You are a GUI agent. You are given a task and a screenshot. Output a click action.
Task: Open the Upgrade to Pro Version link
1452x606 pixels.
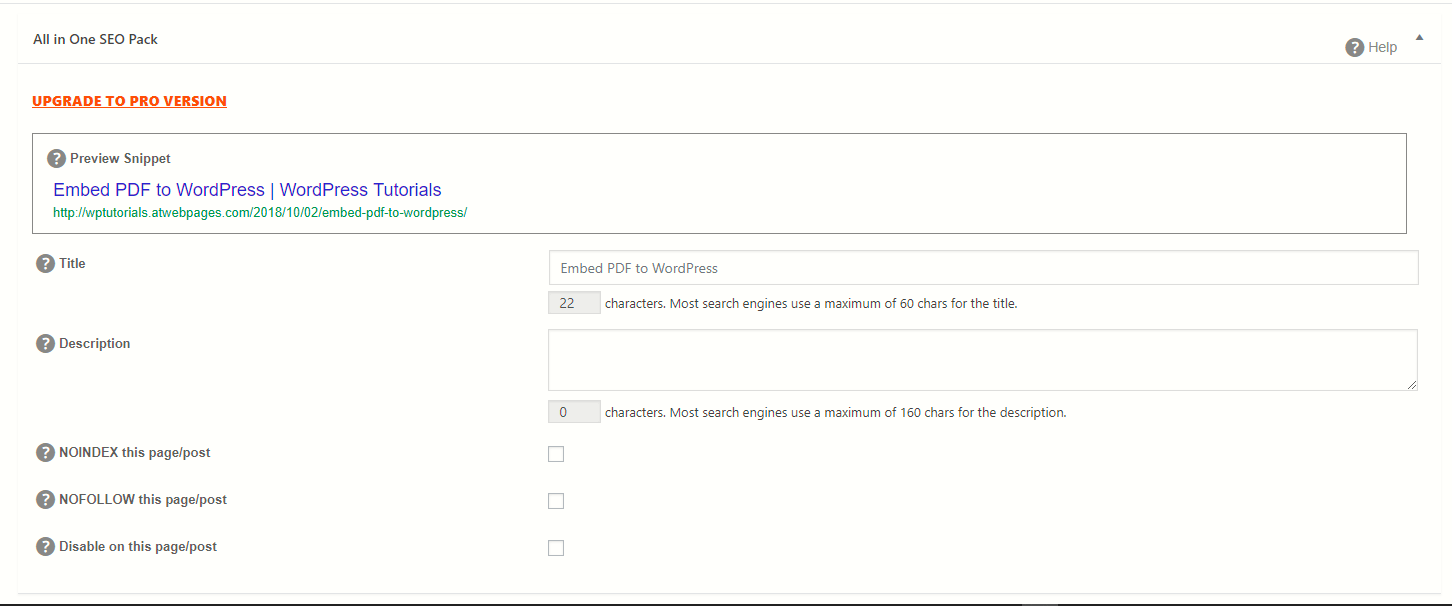click(x=129, y=101)
